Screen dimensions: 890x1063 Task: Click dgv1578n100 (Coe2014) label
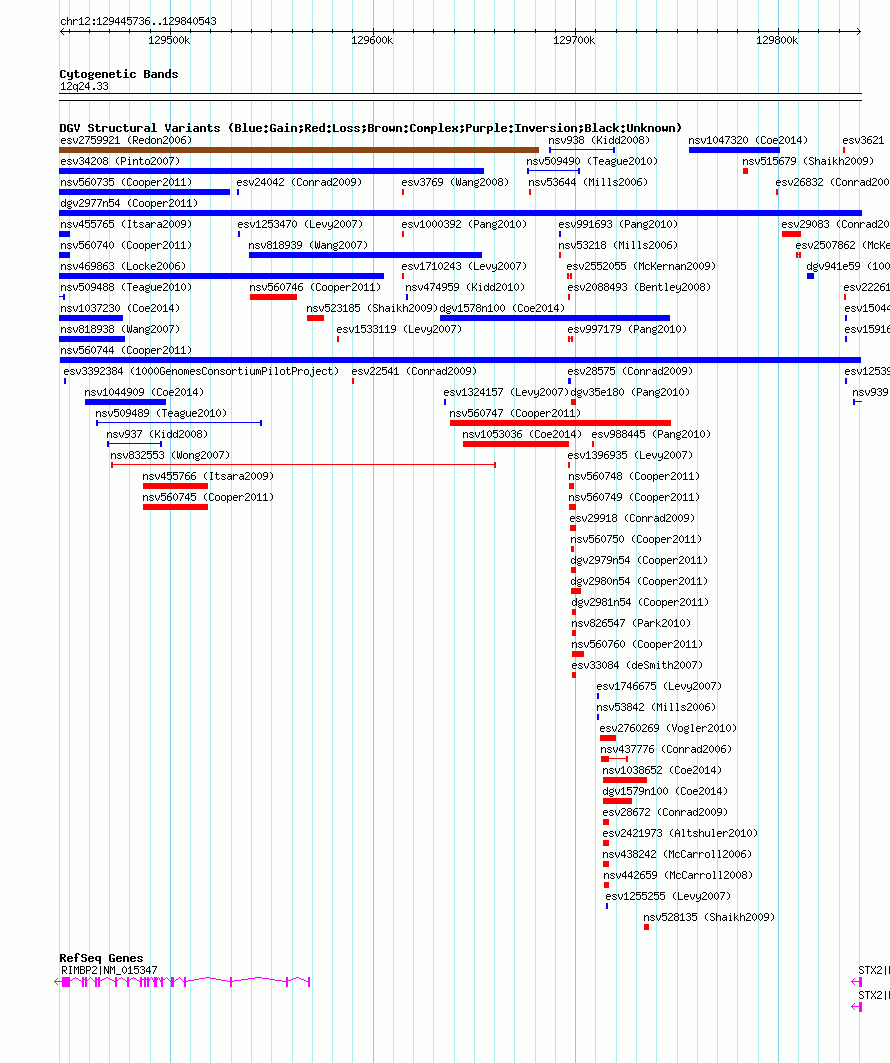point(502,308)
